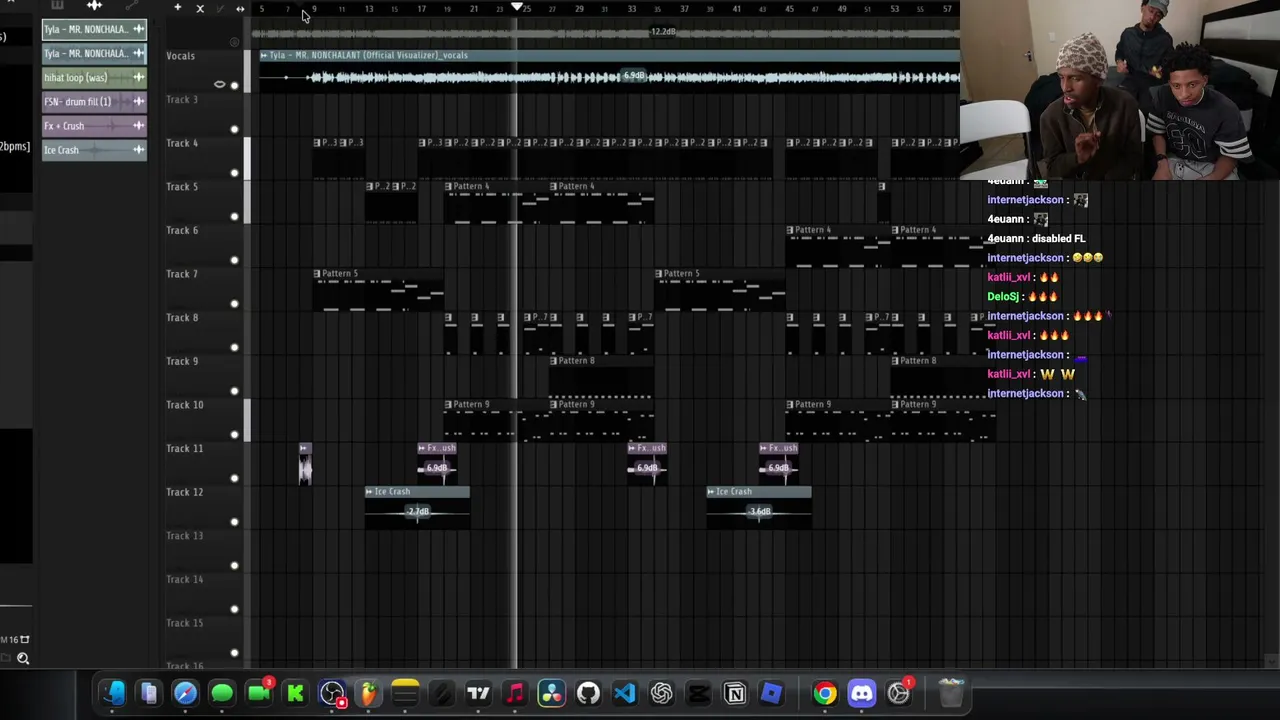The height and width of the screenshot is (720, 1280).
Task: Open Google Chrome from the dock
Action: 825,693
